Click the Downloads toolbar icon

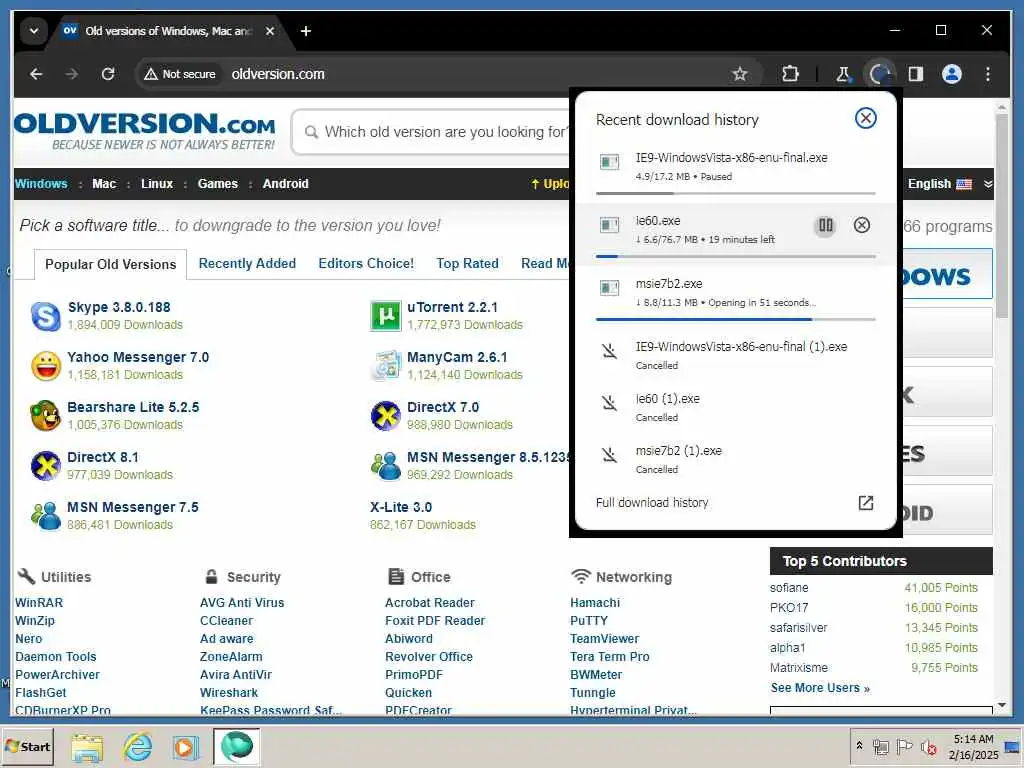tap(880, 74)
